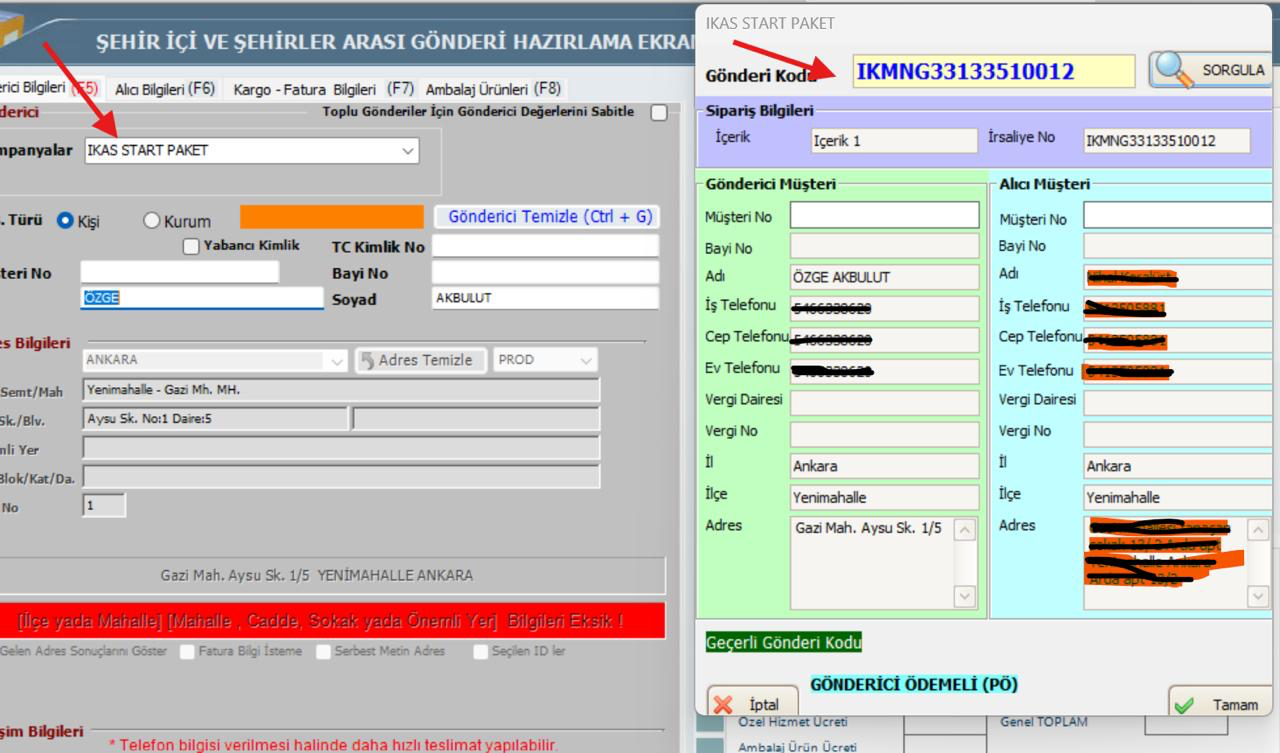Image resolution: width=1280 pixels, height=753 pixels.
Task: Check Toplu Gönderiler sender values fix box
Action: tap(658, 112)
